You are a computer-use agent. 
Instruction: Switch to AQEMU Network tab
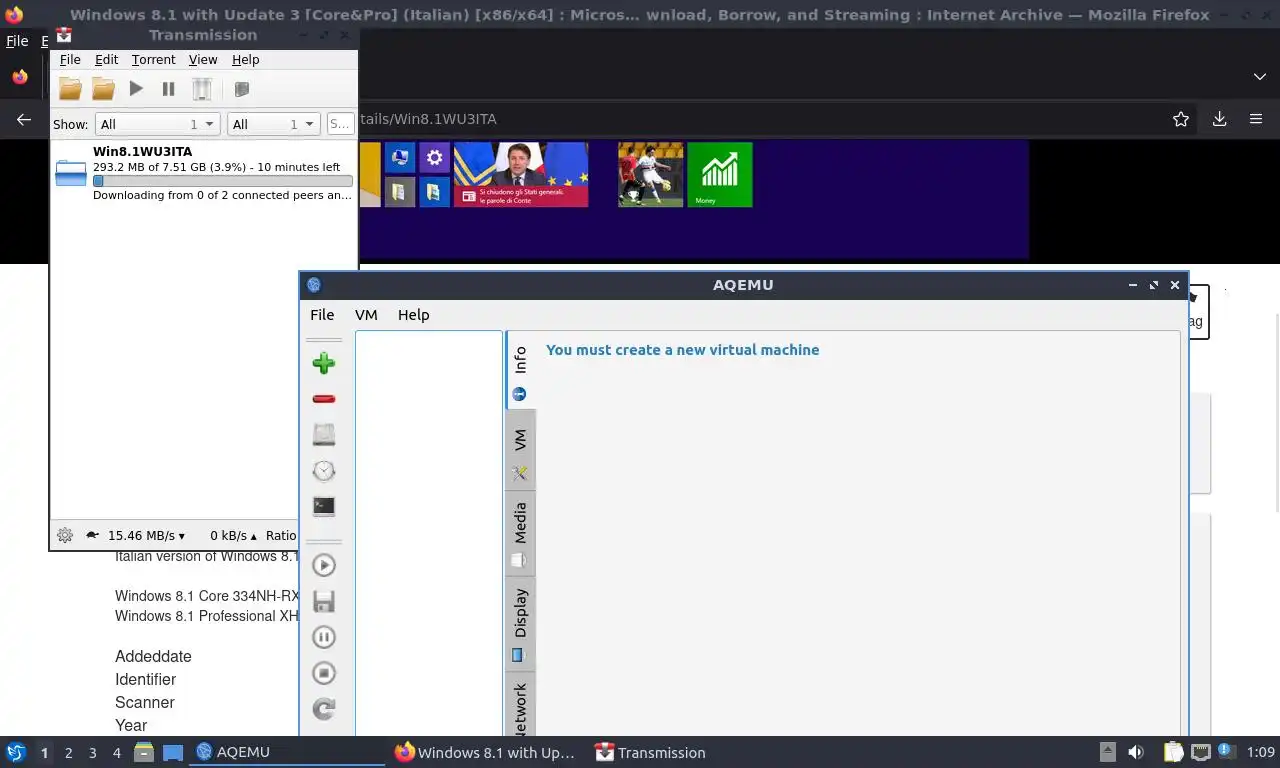(520, 705)
